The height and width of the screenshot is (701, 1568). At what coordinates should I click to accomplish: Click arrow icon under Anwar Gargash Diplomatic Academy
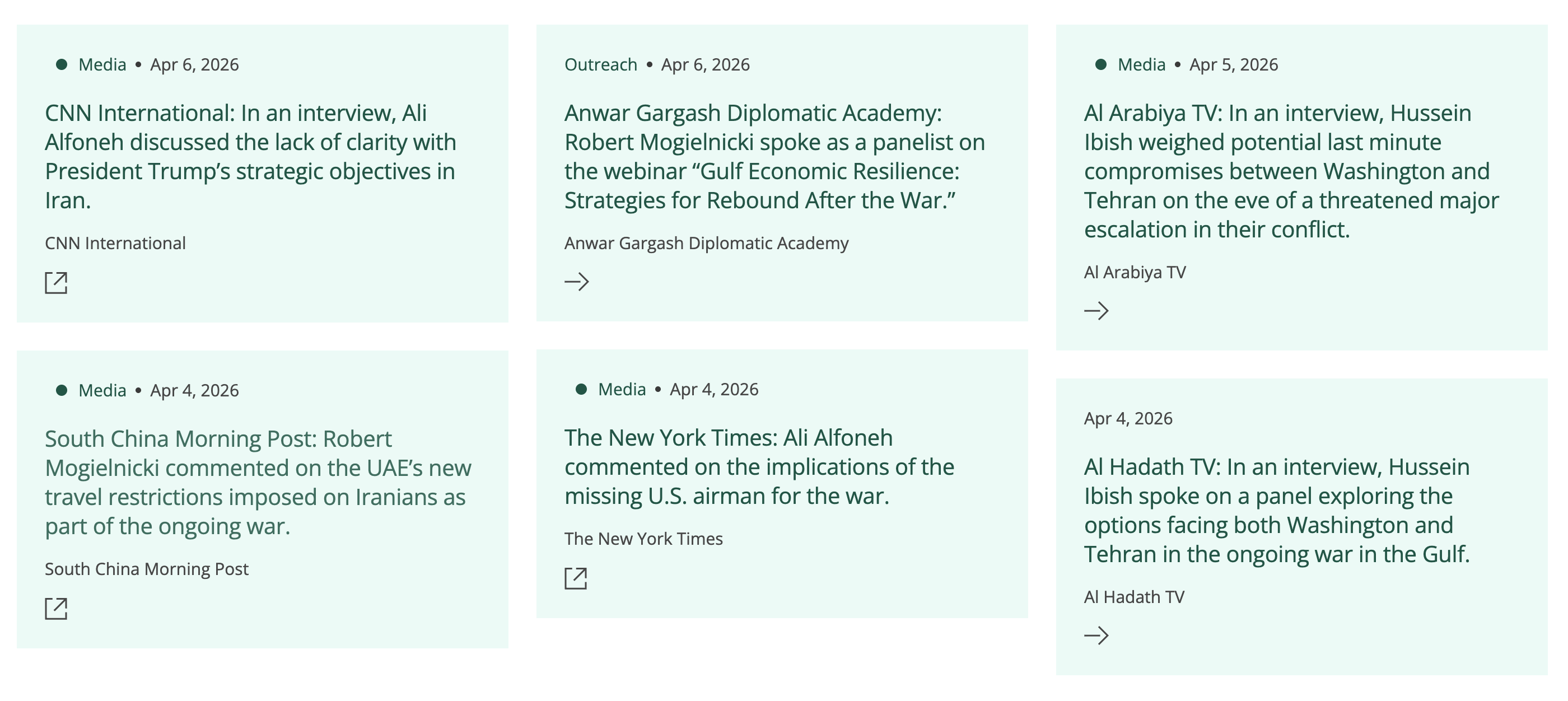(x=576, y=282)
